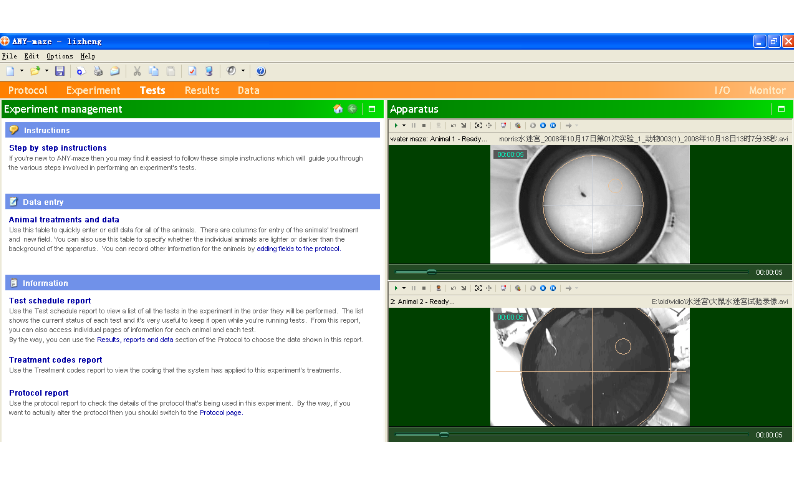Open Animal treatments and data link
The image size is (794, 491).
click(x=64, y=219)
